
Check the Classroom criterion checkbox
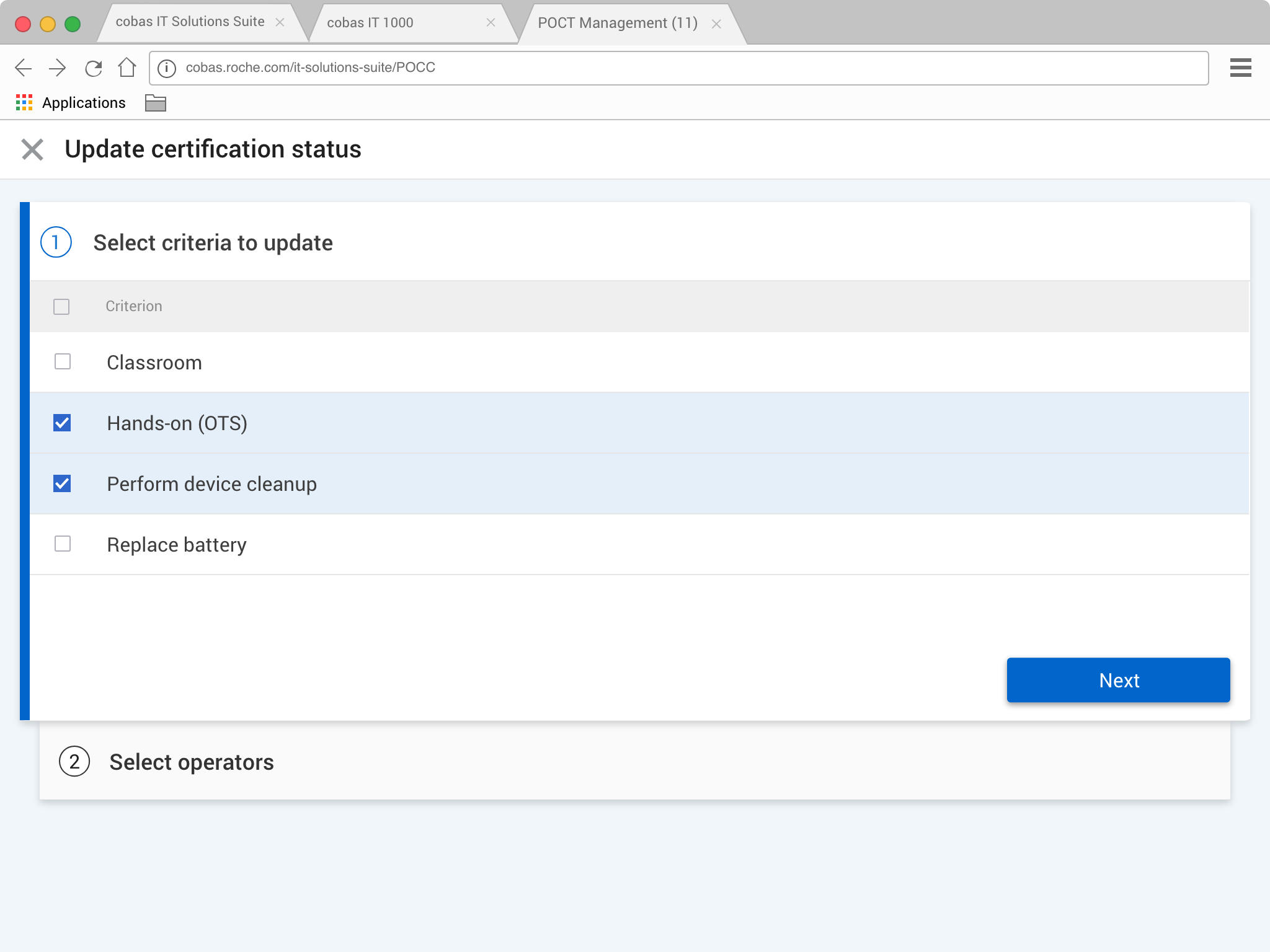click(x=63, y=361)
